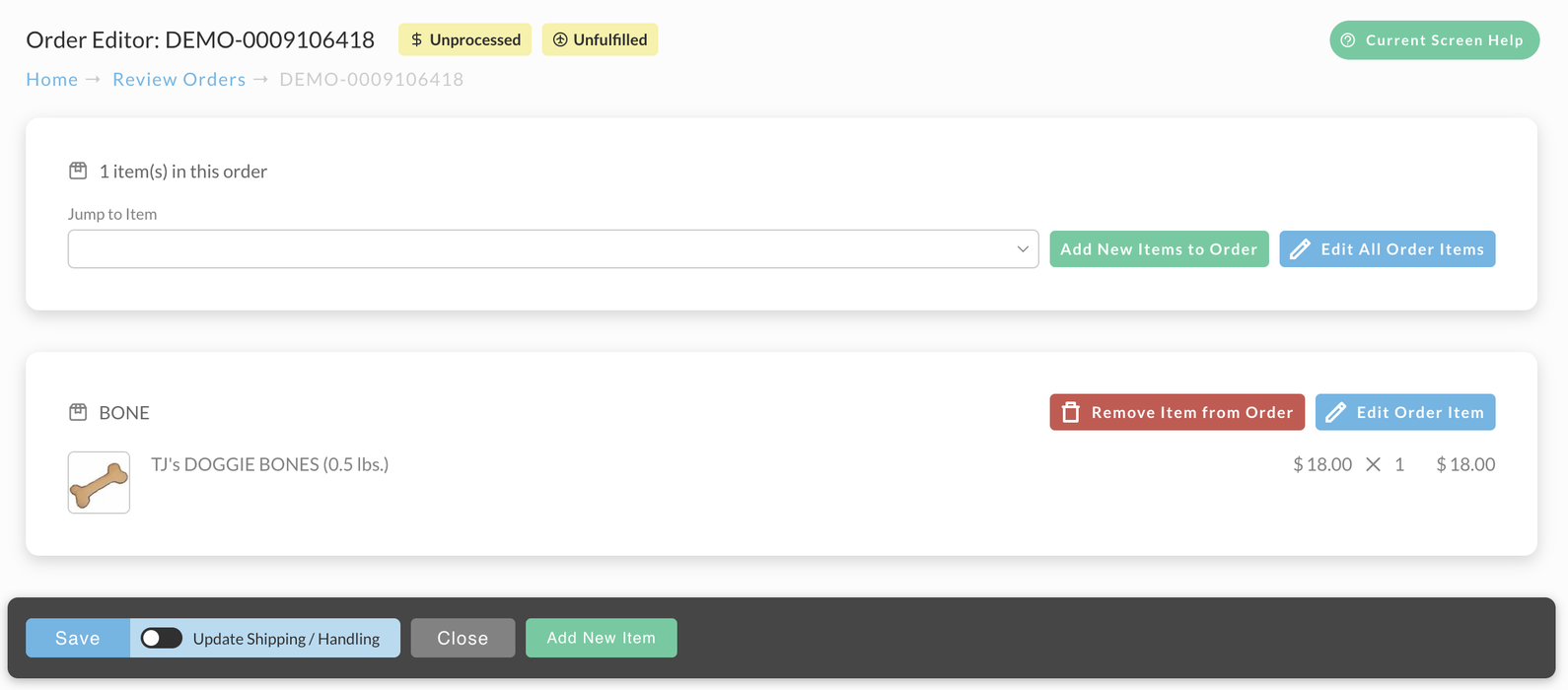Viewport: 1568px width, 690px height.
Task: Click the Current Screen Help question icon
Action: point(1348,40)
